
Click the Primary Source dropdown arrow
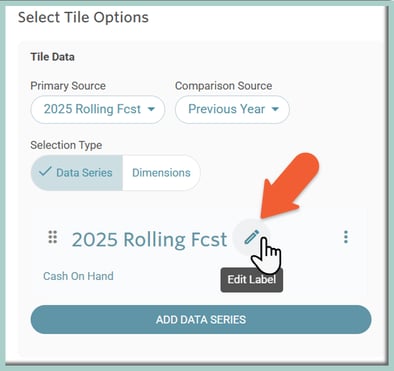[x=151, y=109]
